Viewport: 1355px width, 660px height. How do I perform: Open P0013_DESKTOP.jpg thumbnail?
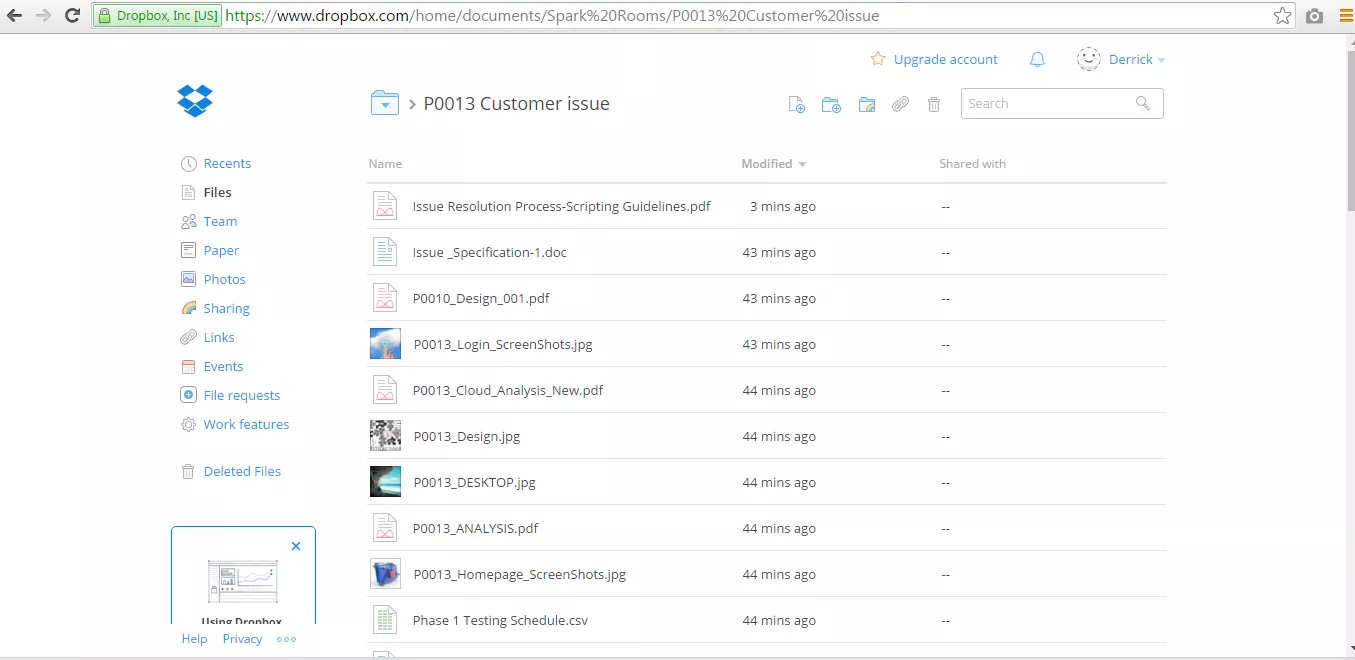click(x=385, y=482)
